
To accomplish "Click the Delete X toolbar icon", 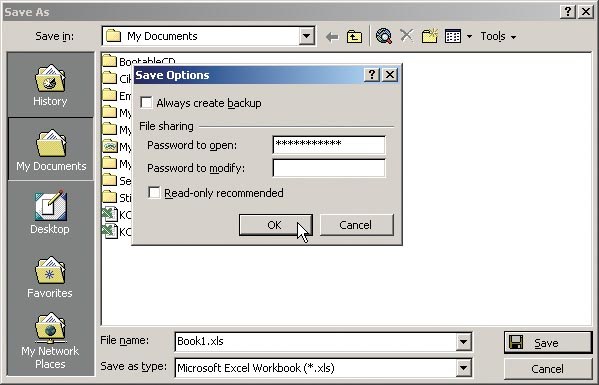I will coord(407,36).
